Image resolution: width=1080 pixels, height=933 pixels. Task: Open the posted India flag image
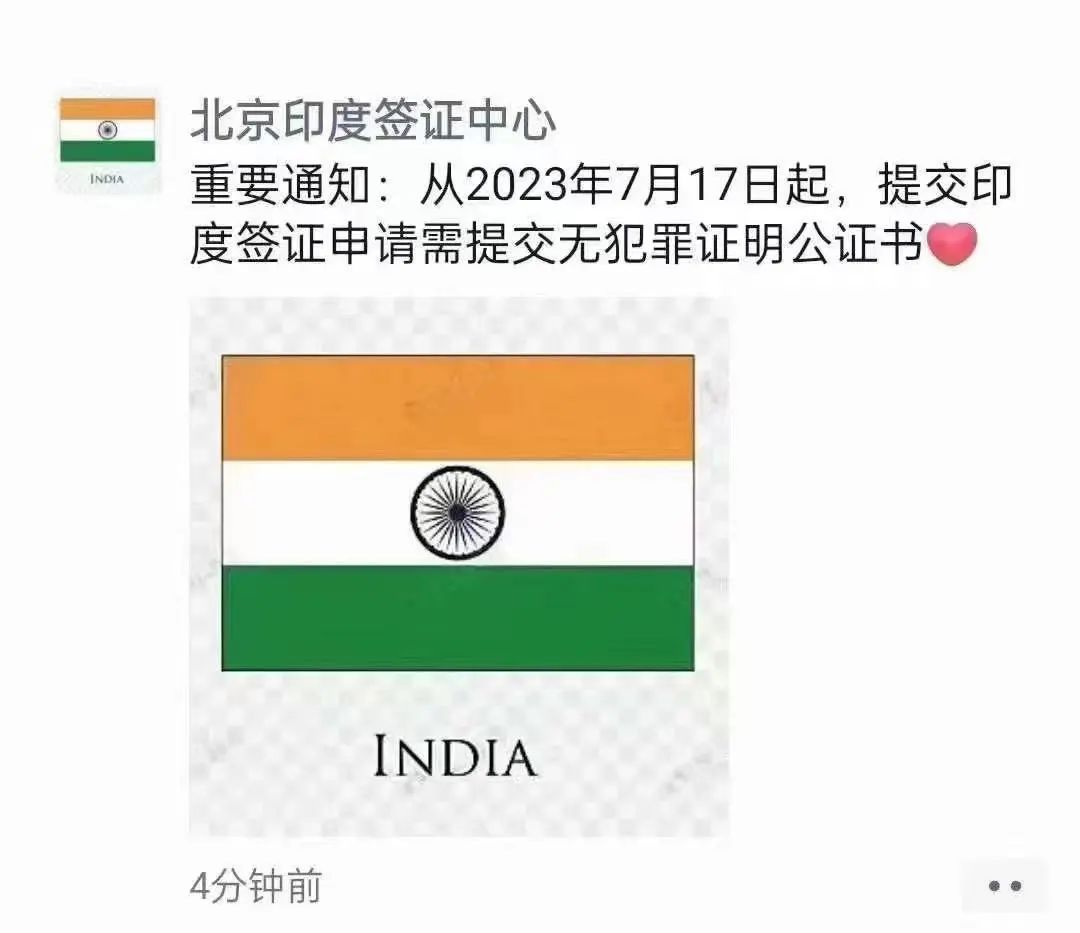(x=459, y=567)
